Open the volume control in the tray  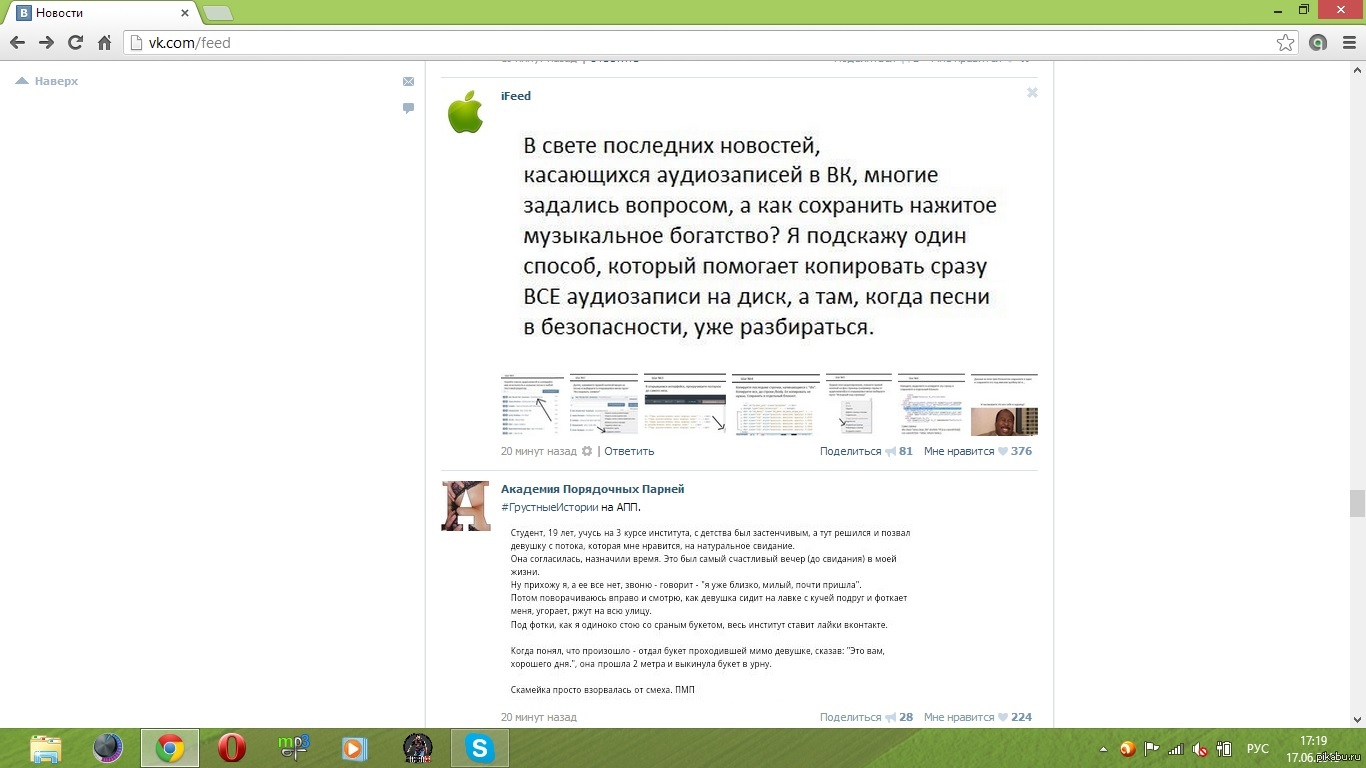coord(1200,749)
